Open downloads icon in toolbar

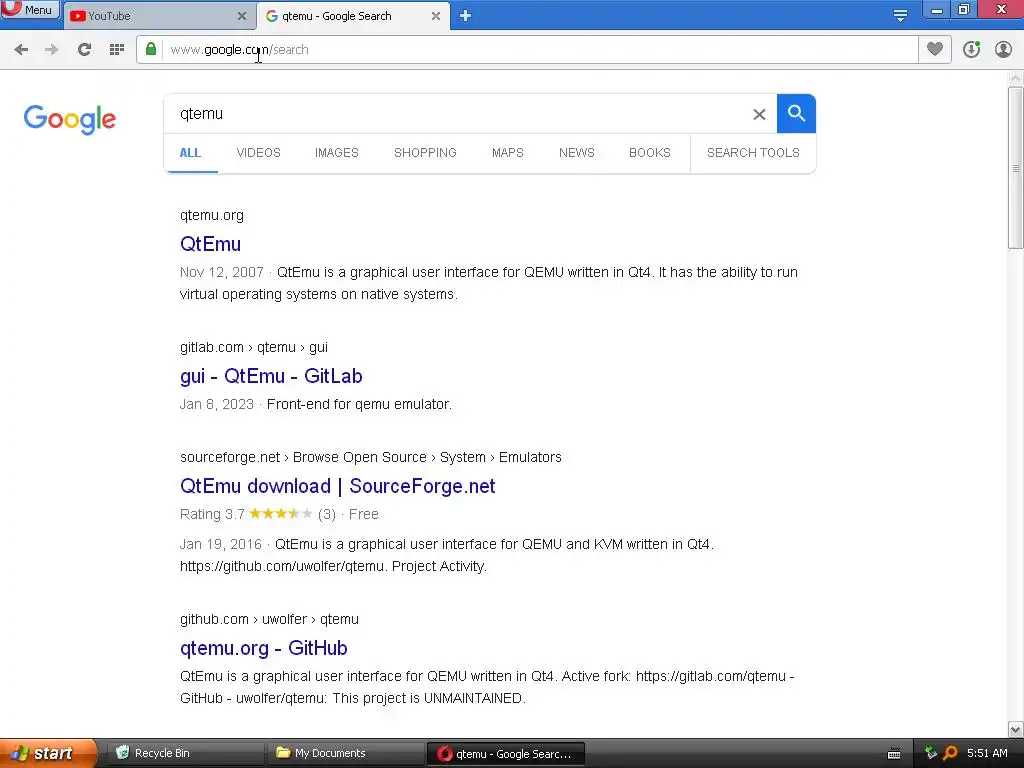[x=972, y=49]
